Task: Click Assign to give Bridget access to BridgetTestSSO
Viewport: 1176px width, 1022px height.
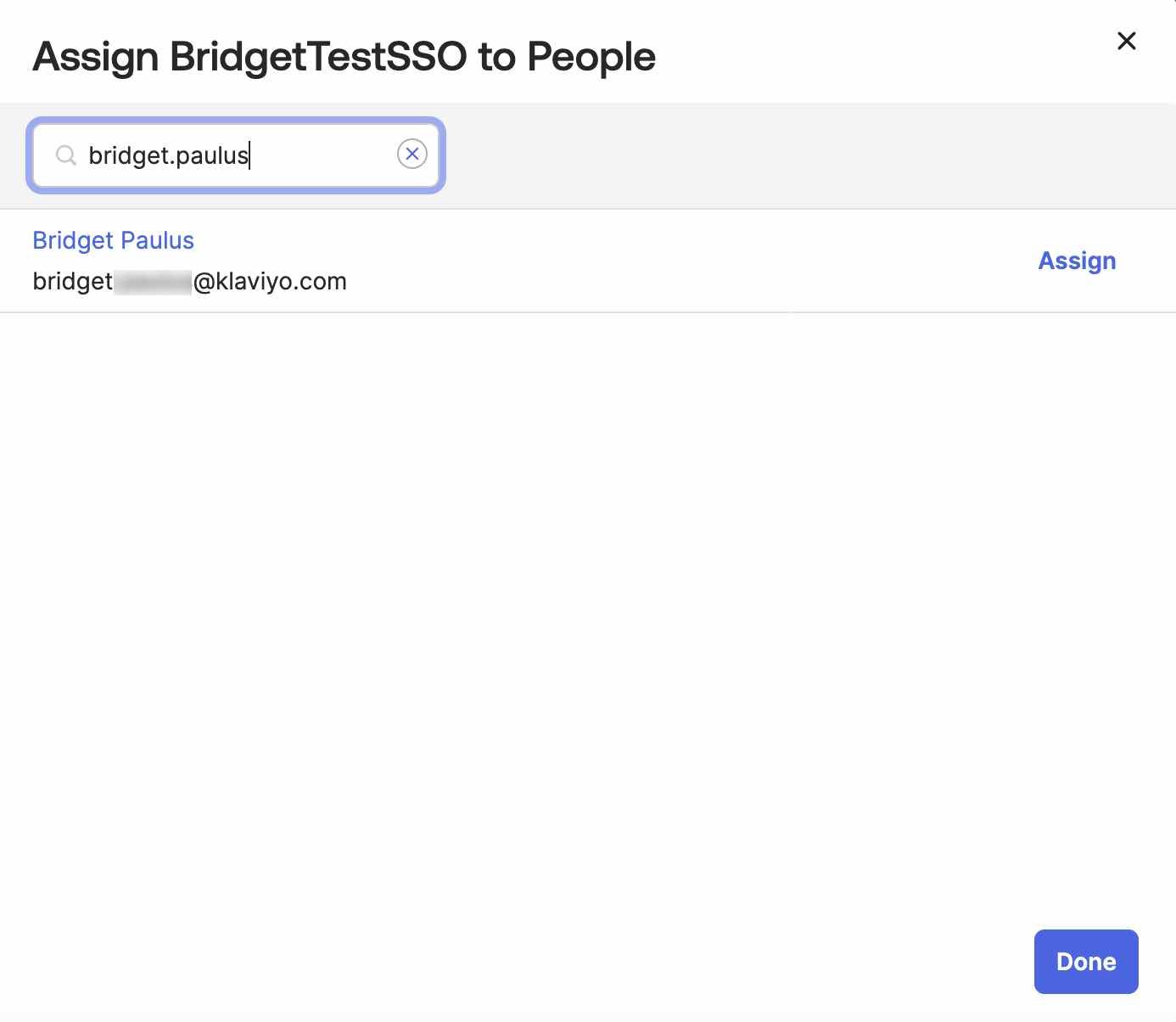Action: click(x=1077, y=261)
